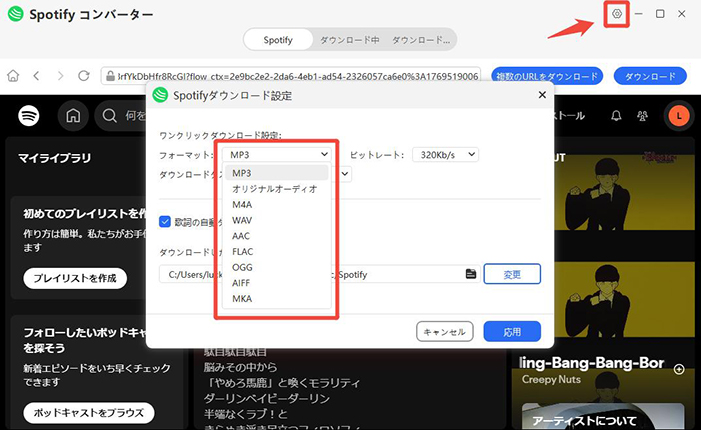Choose オリジナルオーディオ from the format list
Screen dimensions: 701x430
pyautogui.click(x=277, y=189)
